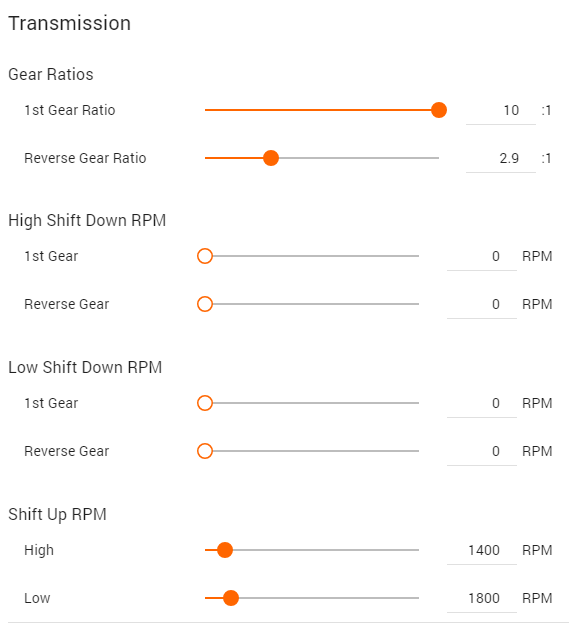Click the Shift Up High 1400 field
The image size is (572, 624).
coord(482,551)
